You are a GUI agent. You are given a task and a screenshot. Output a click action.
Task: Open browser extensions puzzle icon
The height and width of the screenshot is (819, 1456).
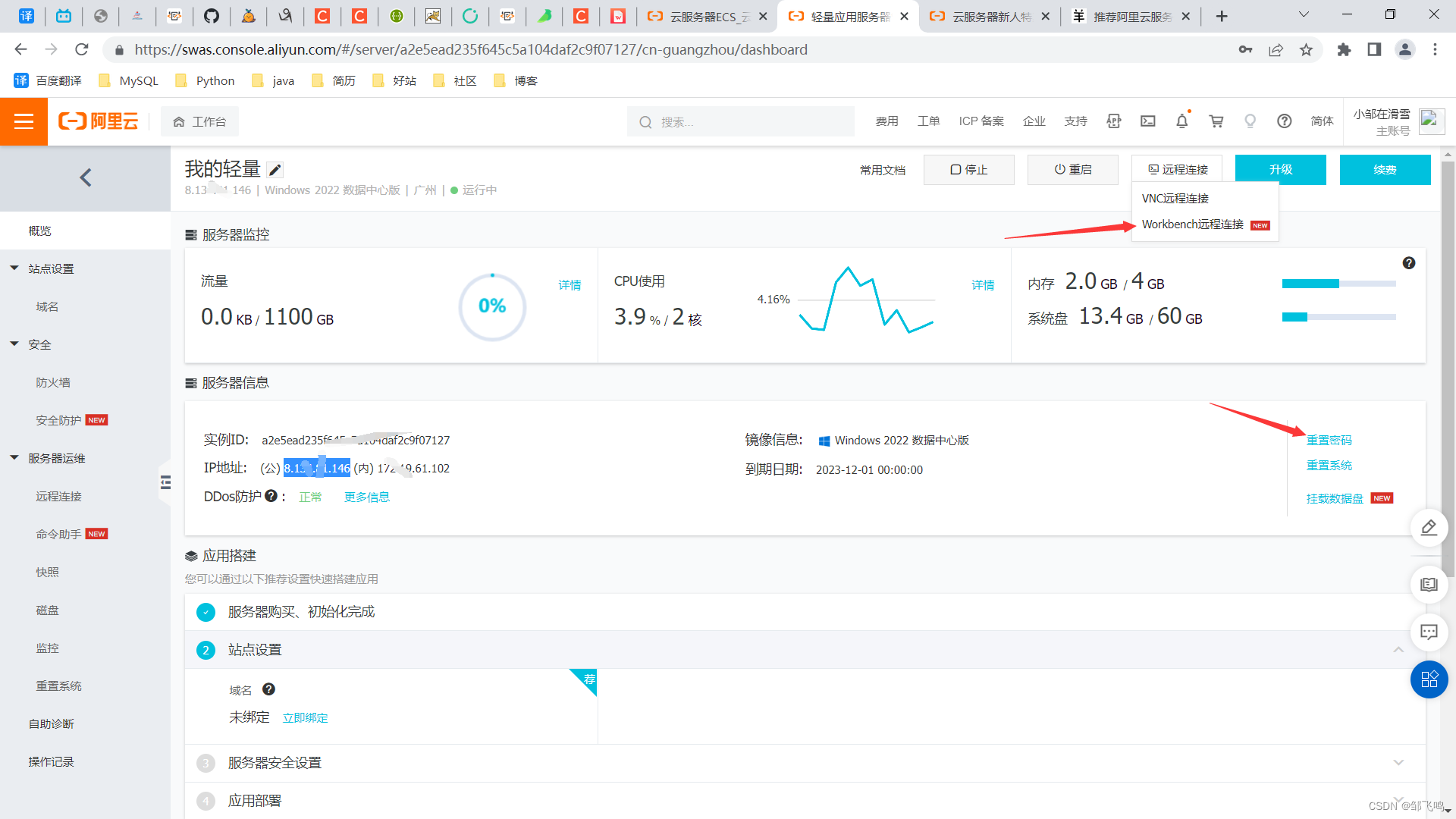point(1344,50)
